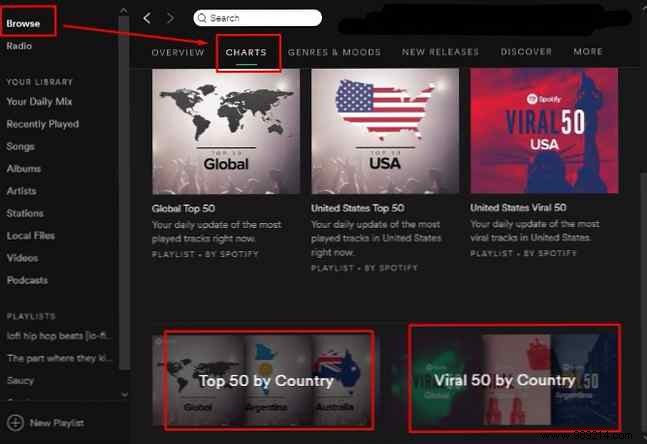Click the sidebar scroll down arrow
The width and height of the screenshot is (647, 444).
(x=124, y=395)
